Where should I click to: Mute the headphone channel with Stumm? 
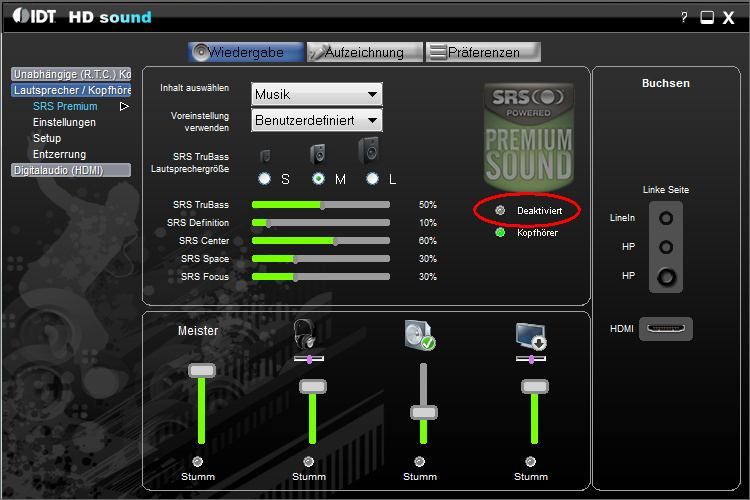309,461
